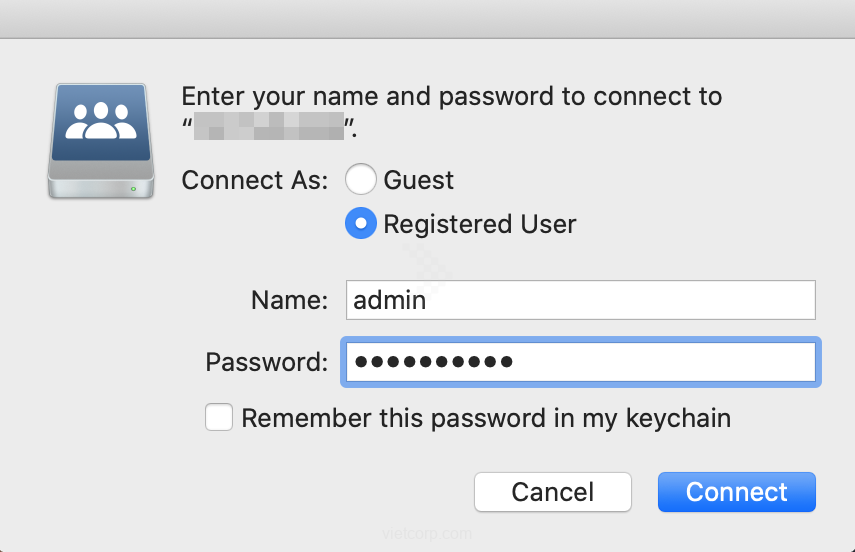Viewport: 855px width, 552px height.
Task: Click the "Registered User" option label text
Action: coord(479,224)
